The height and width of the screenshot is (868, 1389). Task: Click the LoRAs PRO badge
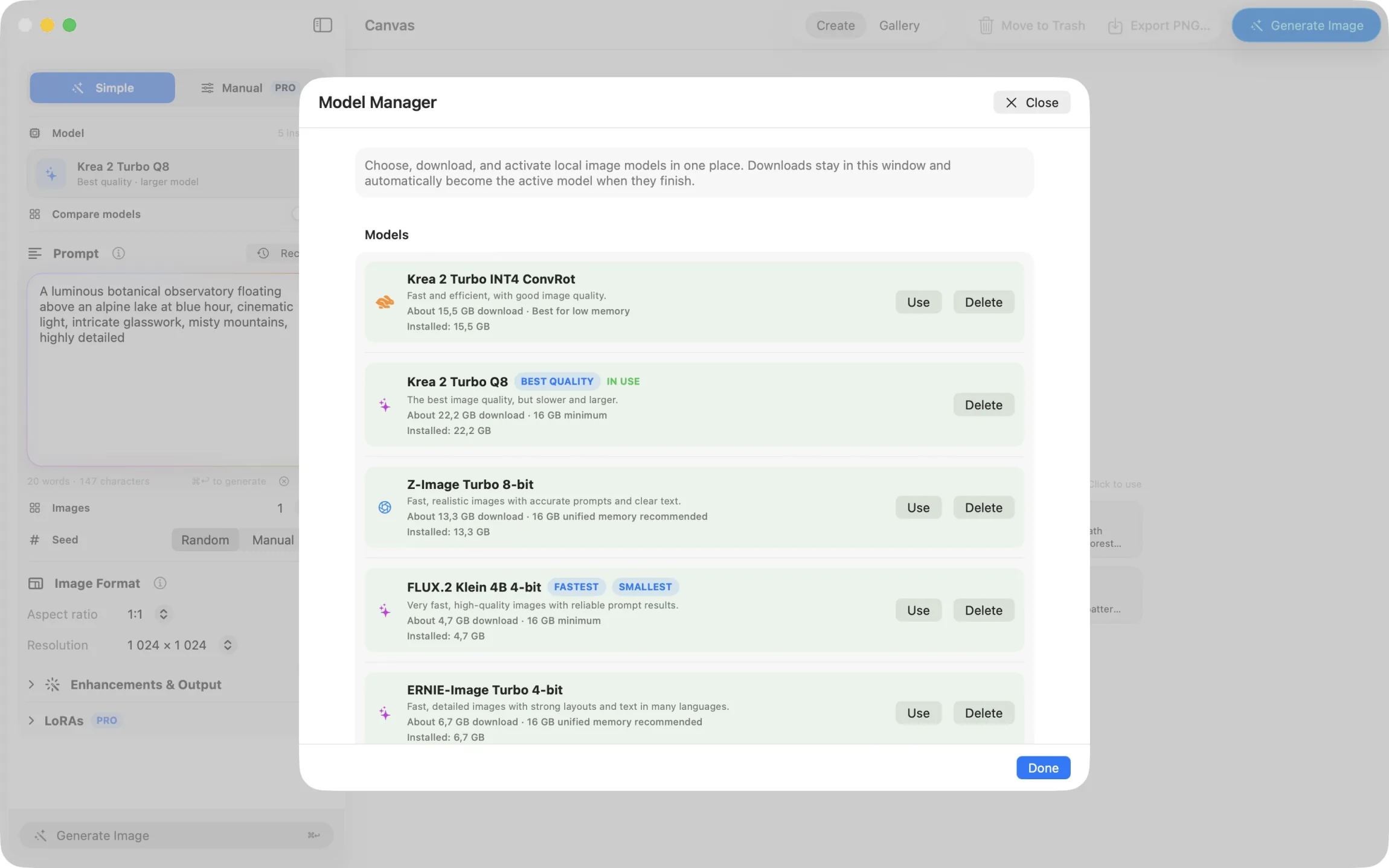[x=107, y=721]
